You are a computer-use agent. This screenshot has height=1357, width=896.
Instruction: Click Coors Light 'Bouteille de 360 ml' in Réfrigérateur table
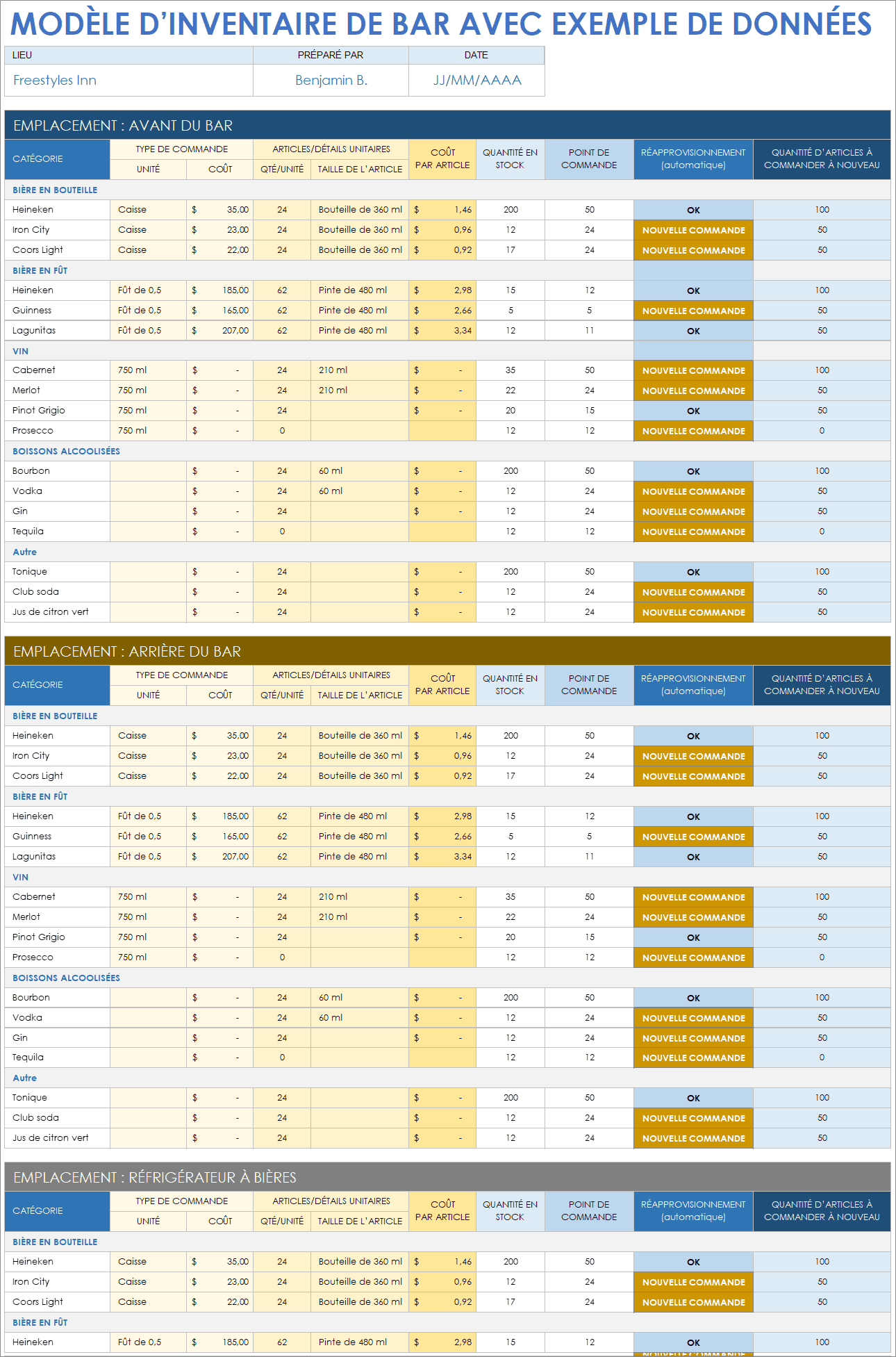coord(360,1302)
